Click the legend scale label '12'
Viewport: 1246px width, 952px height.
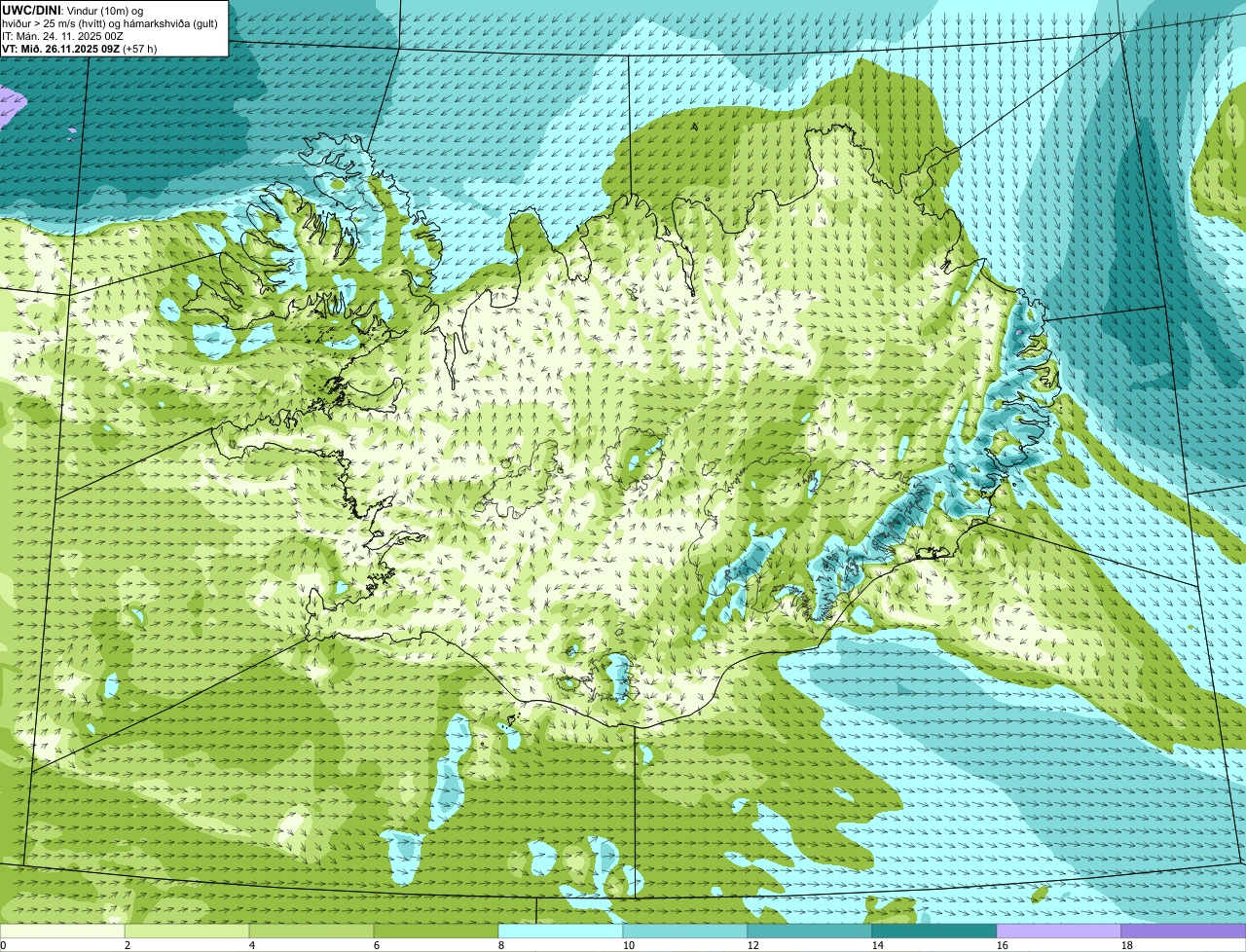753,945
